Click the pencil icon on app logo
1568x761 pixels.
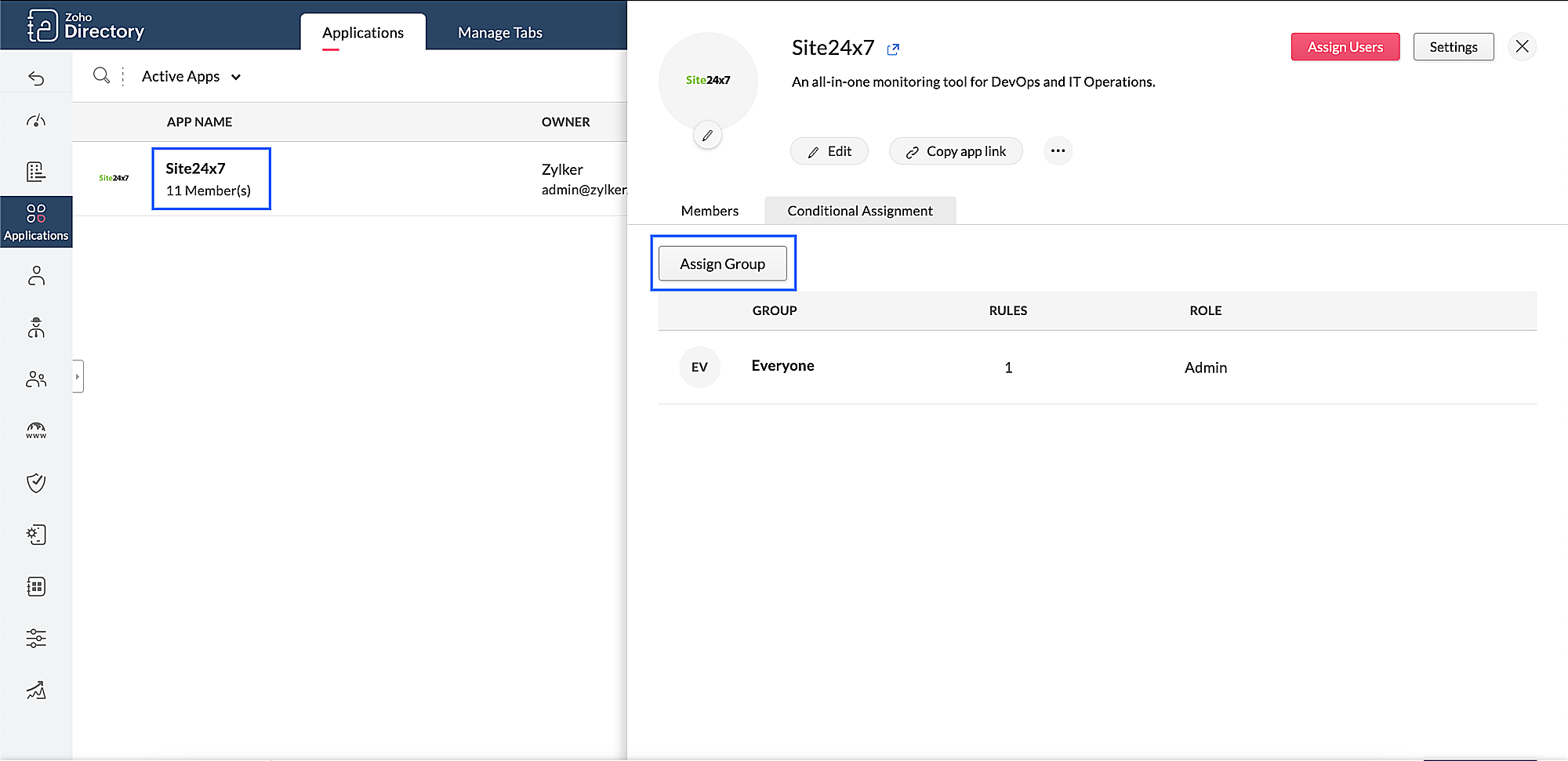click(707, 136)
